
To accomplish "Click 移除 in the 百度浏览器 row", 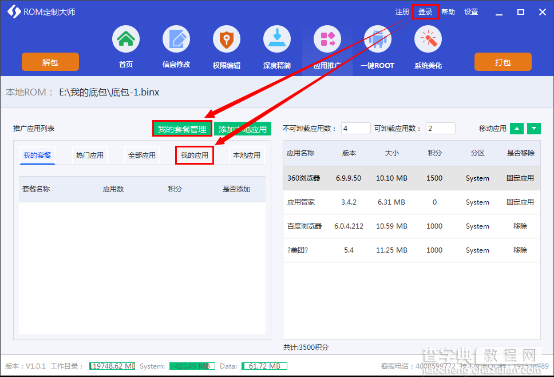I will [x=520, y=226].
